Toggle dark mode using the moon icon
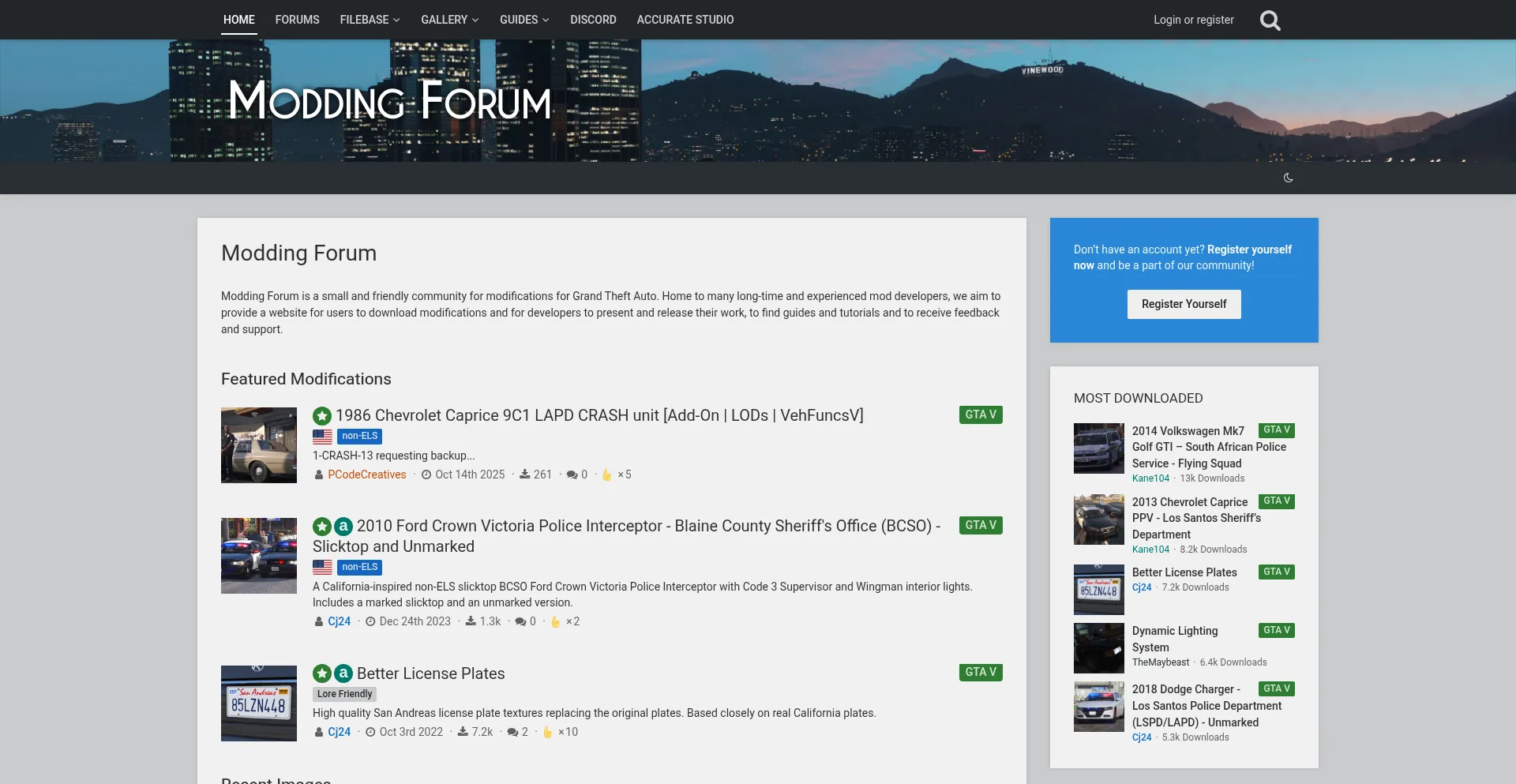 (1289, 178)
